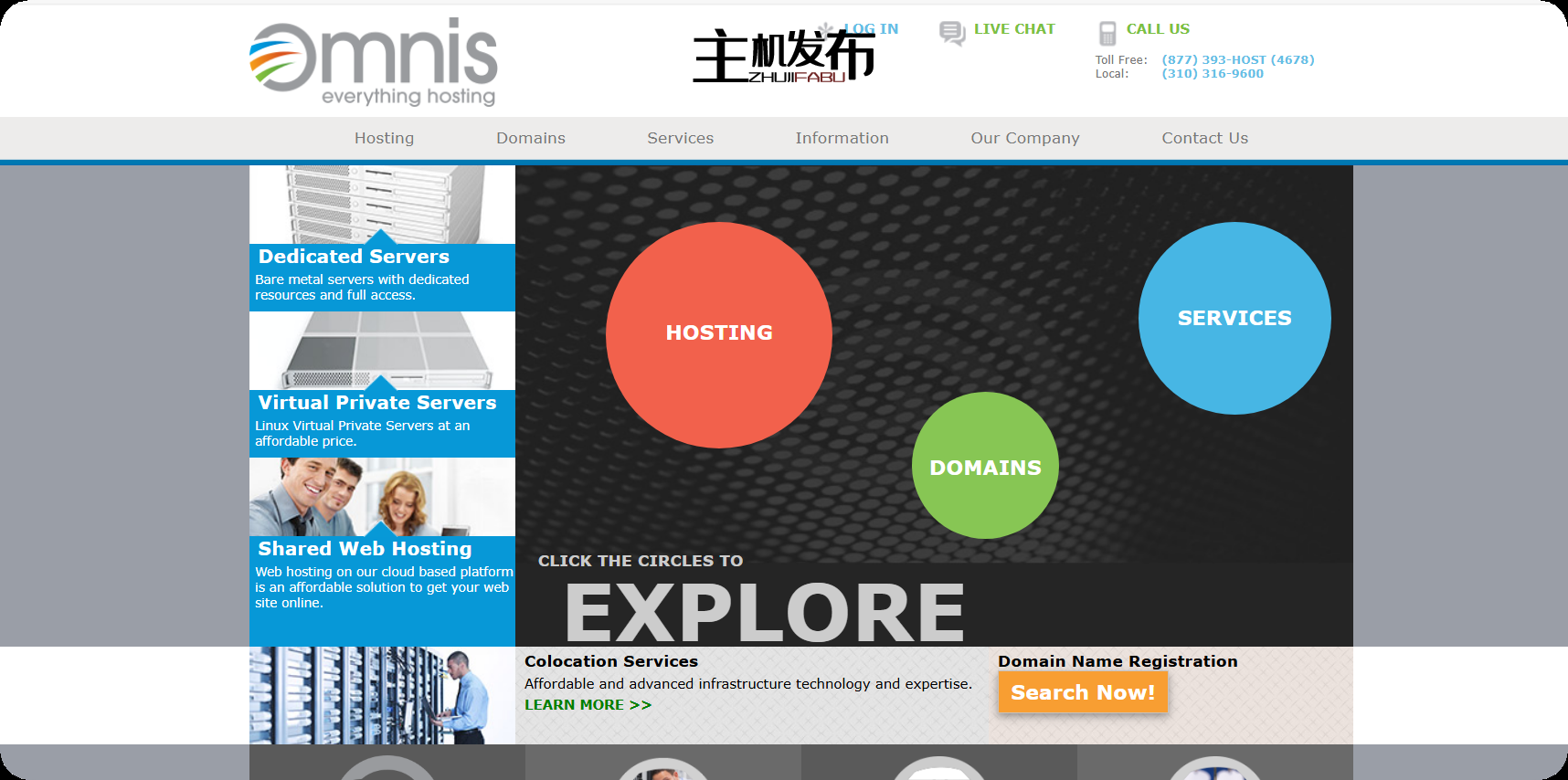1568x780 pixels.
Task: Click the Omnis everything hosting logo
Action: pos(373,62)
